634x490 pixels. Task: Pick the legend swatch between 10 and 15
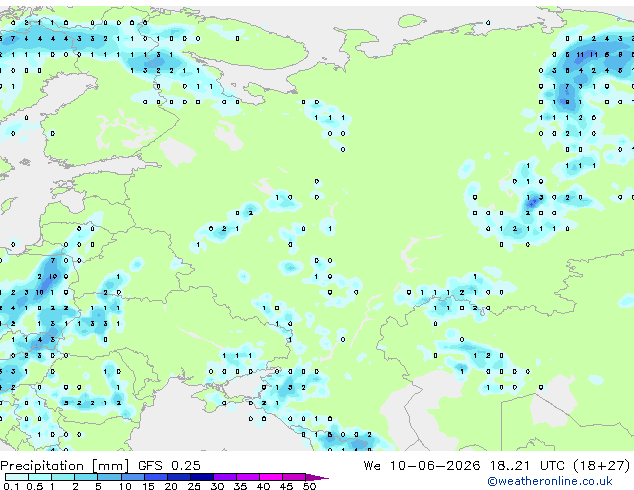point(132,477)
